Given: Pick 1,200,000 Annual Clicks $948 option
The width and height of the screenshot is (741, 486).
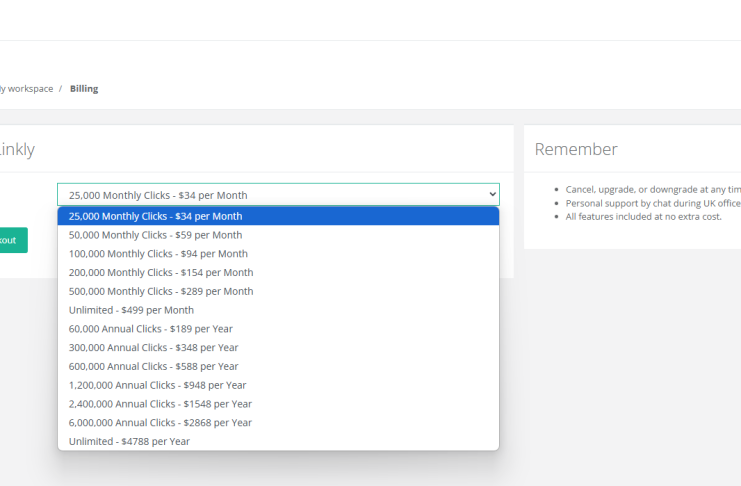Looking at the screenshot, I should point(157,385).
